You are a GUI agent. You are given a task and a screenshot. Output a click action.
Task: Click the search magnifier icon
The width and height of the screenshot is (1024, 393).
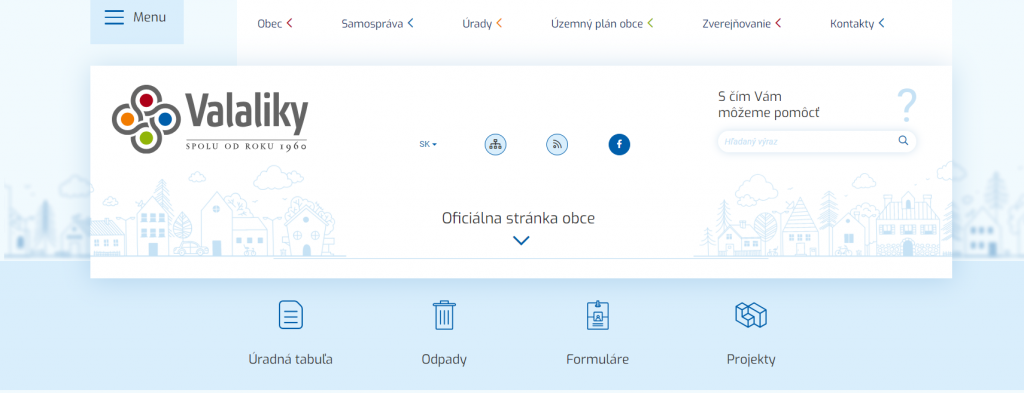[903, 140]
